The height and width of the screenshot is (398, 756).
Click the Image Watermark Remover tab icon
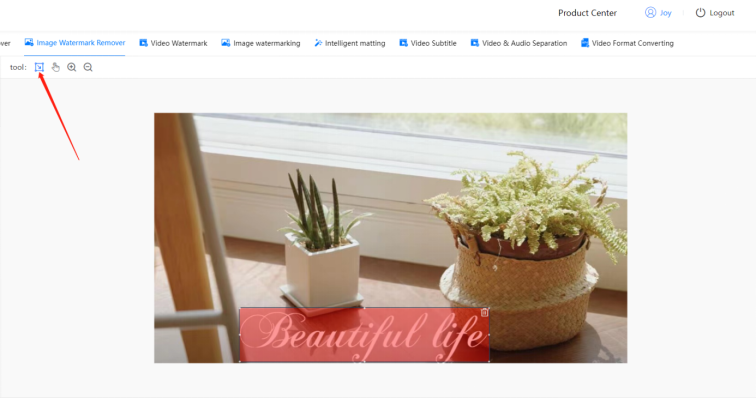pos(29,42)
